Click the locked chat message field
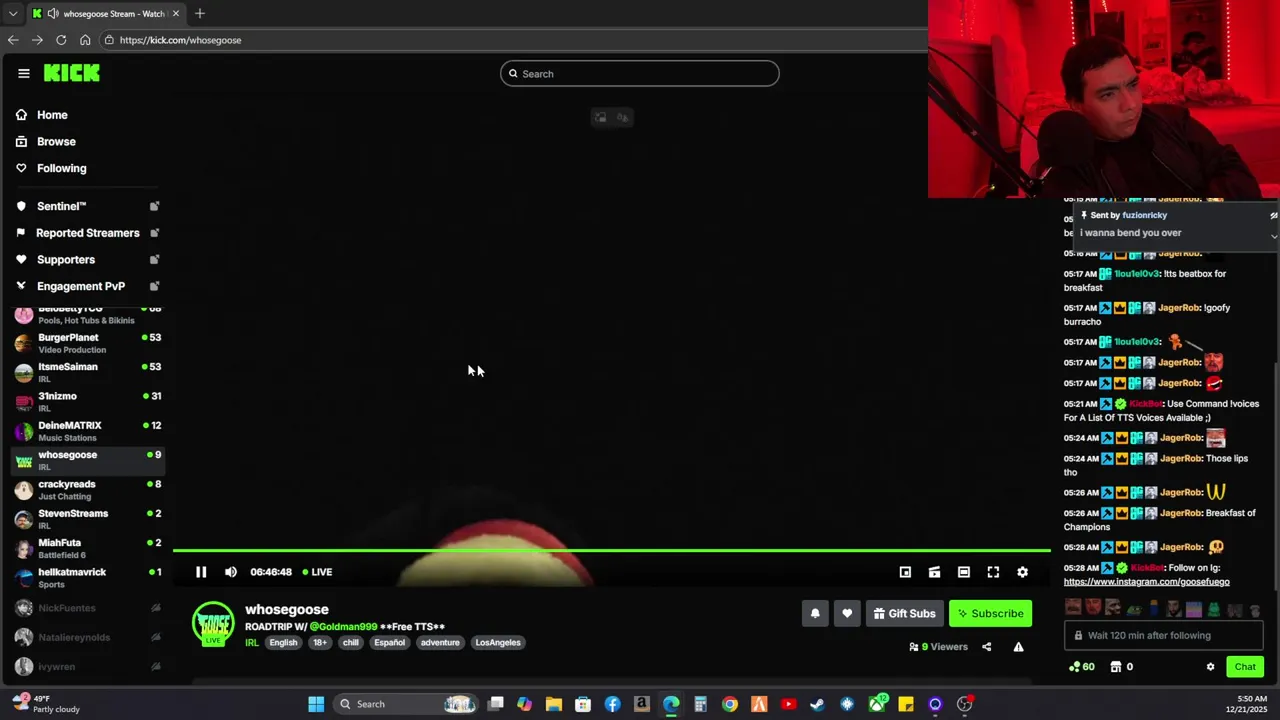The image size is (1280, 720). pos(1163,636)
